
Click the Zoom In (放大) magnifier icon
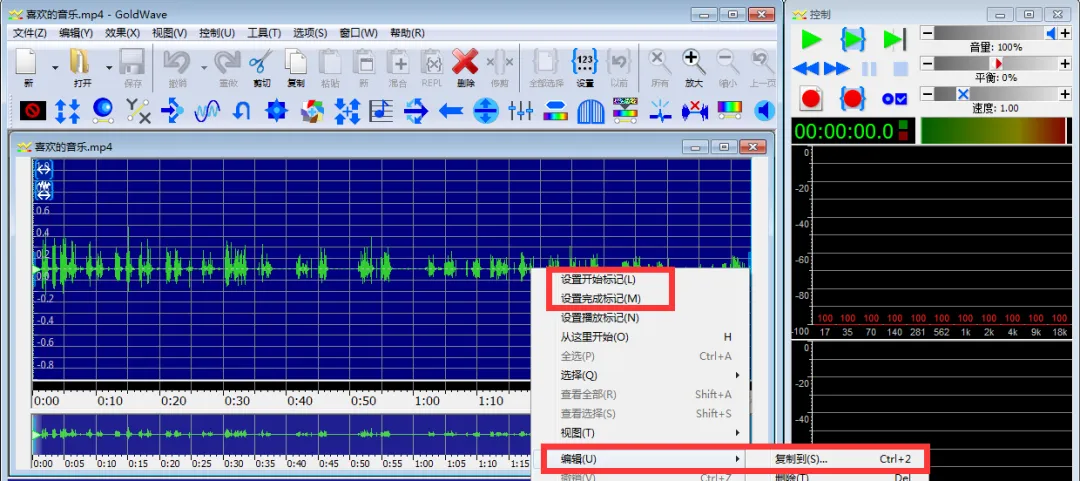coord(694,62)
